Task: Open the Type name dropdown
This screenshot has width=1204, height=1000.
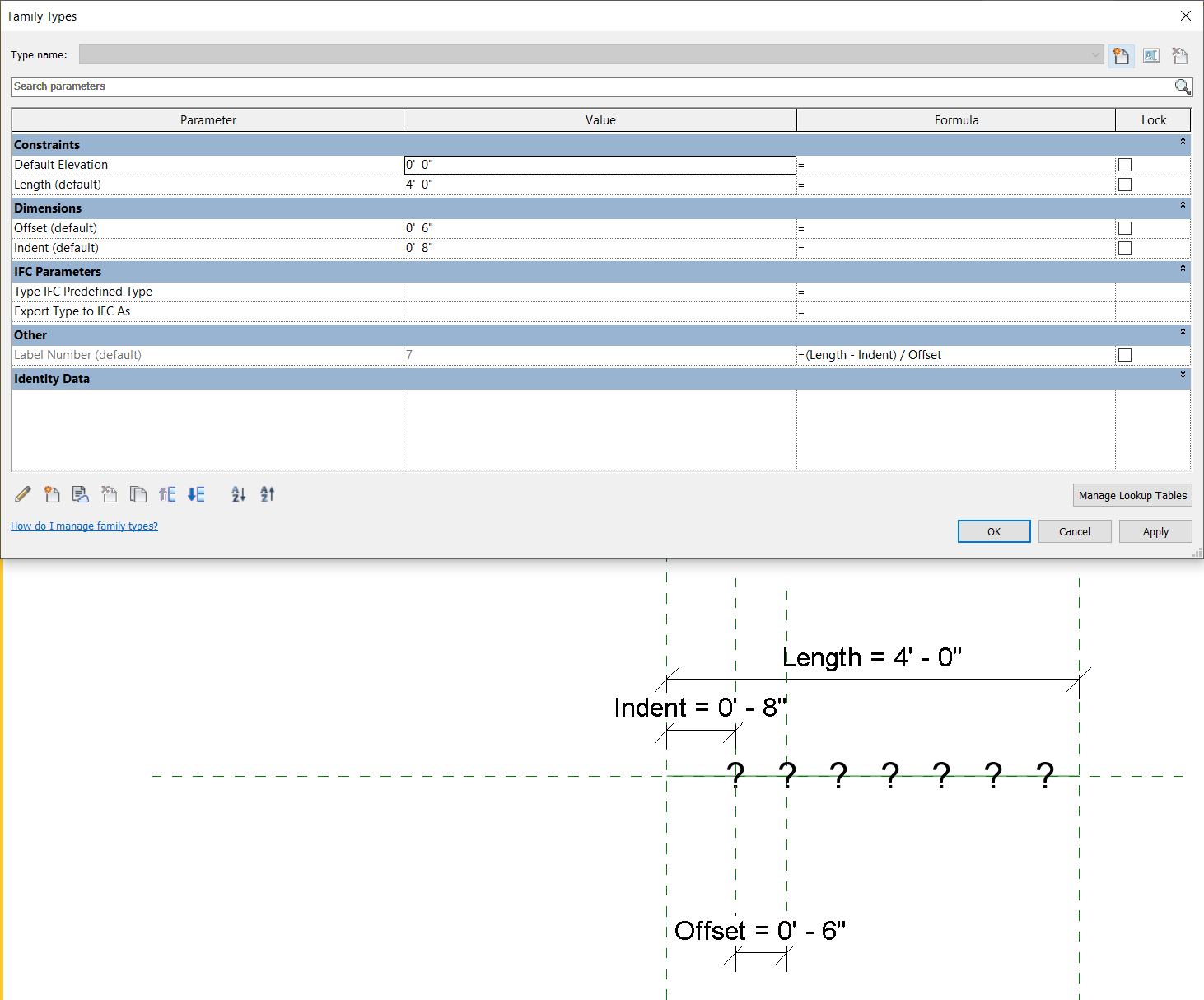Action: pos(1095,54)
